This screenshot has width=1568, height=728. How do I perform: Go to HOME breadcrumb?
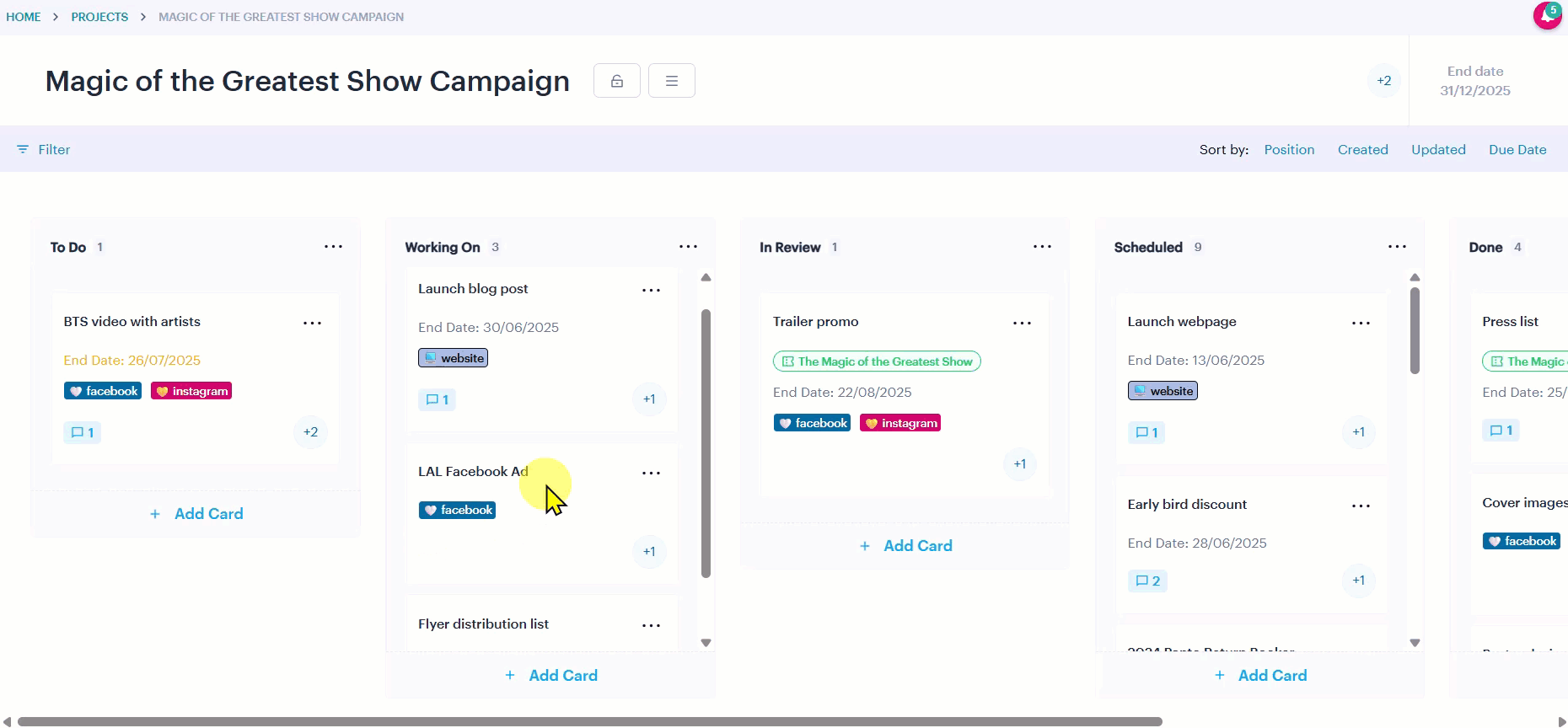coord(24,17)
